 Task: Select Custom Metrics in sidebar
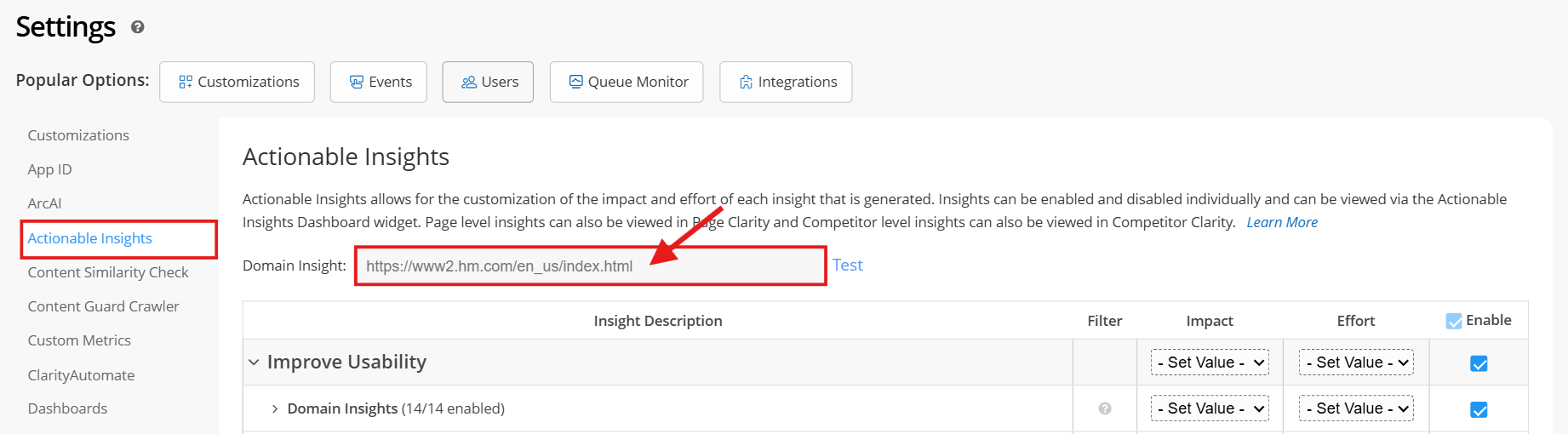point(79,340)
